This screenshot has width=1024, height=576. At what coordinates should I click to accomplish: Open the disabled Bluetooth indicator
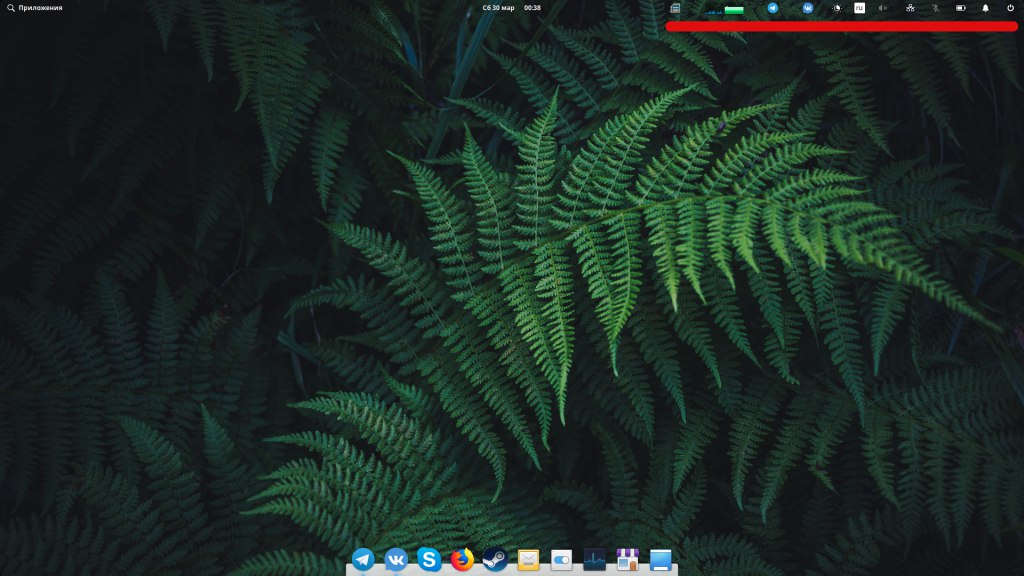tap(935, 8)
